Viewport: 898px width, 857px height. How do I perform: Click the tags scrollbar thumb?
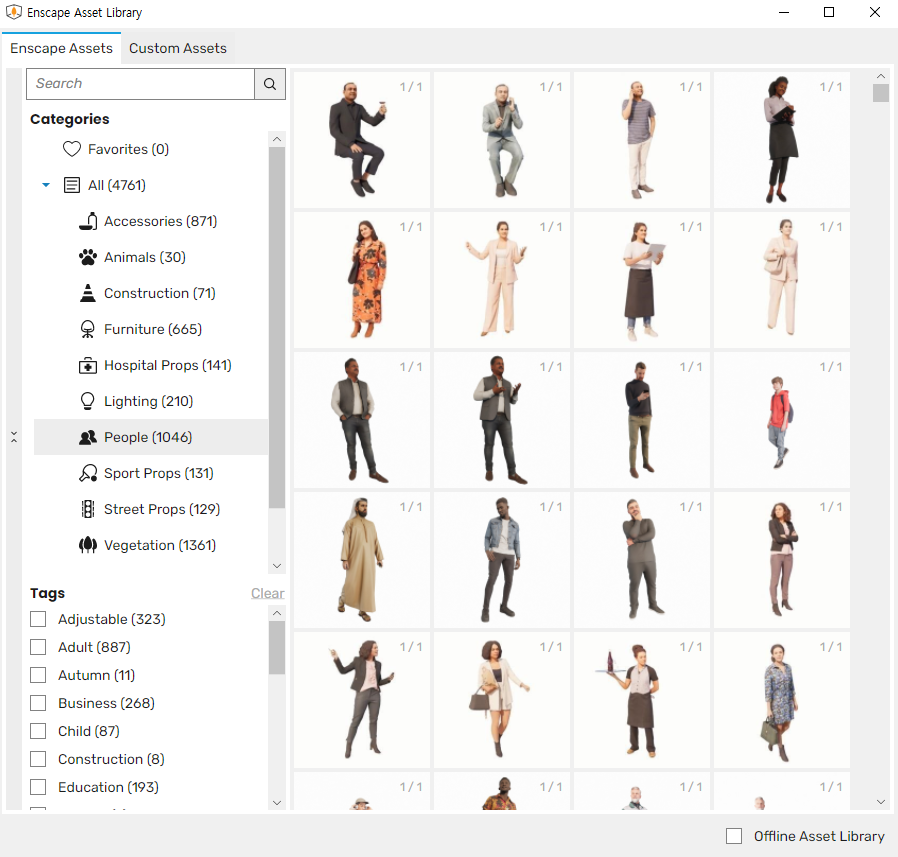[277, 648]
